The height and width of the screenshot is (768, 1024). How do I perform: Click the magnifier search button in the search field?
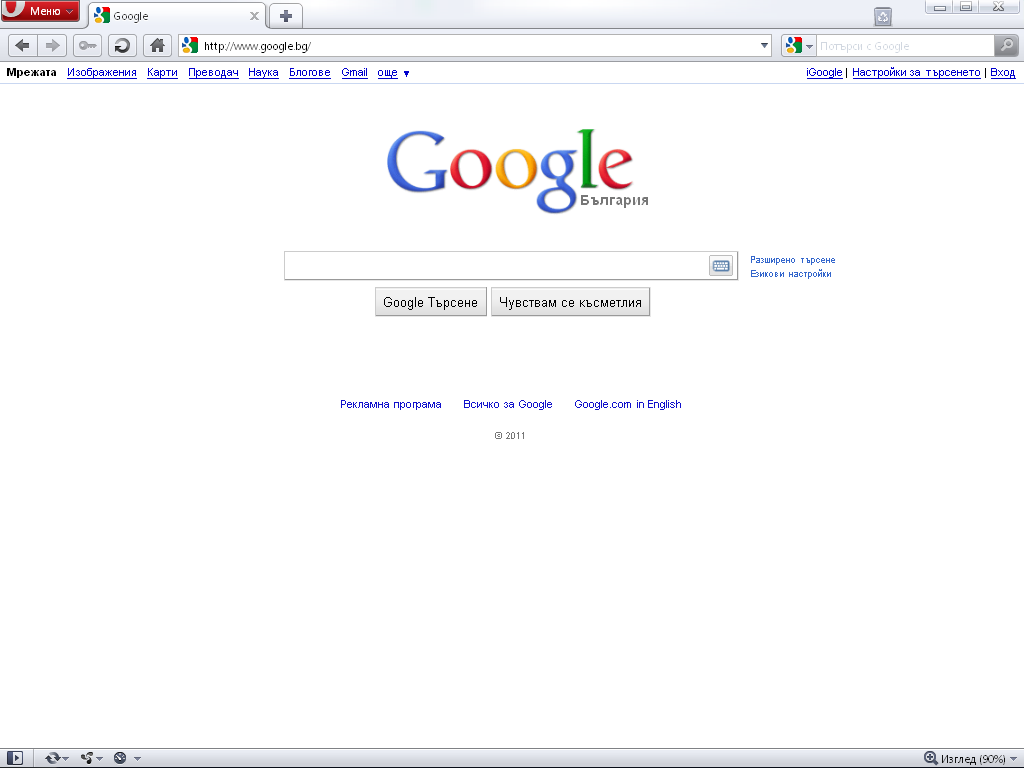tap(1006, 46)
